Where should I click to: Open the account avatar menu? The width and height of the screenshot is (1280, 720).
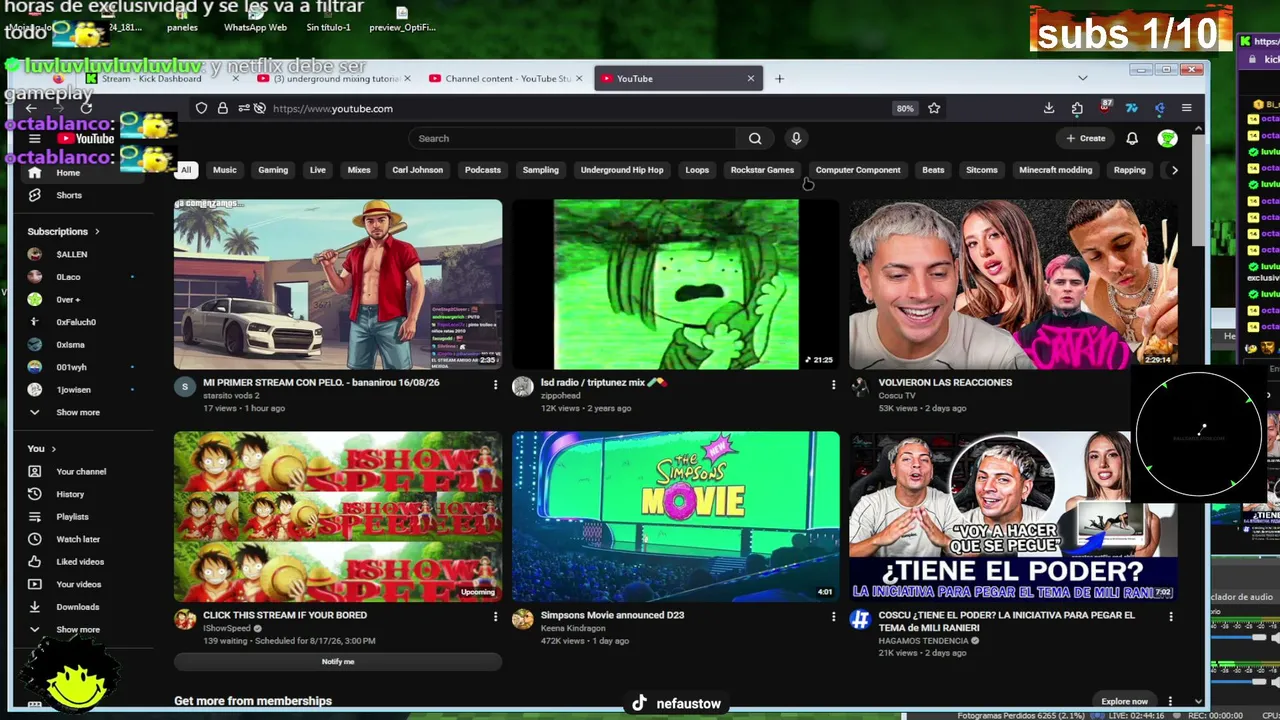point(1167,139)
